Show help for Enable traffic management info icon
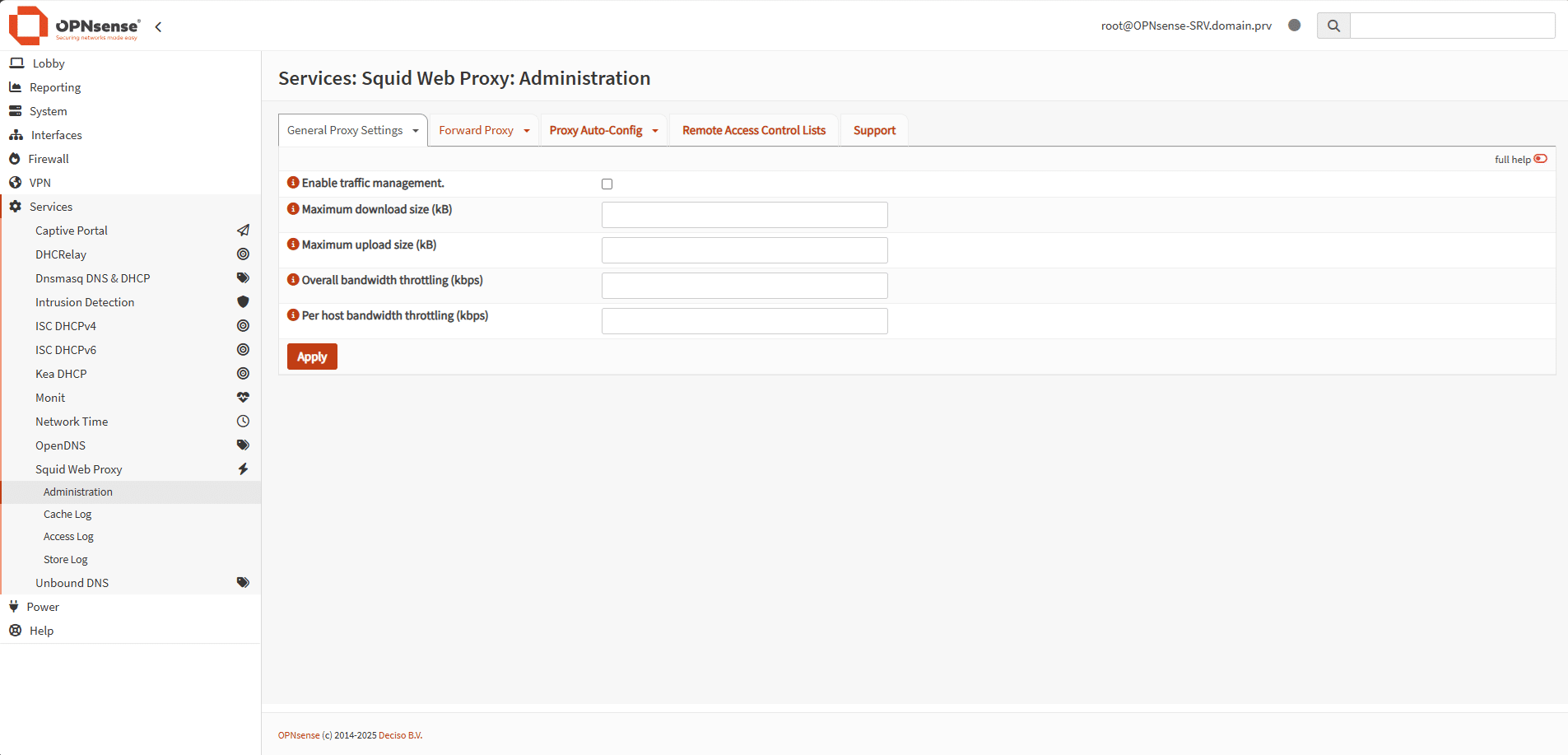 pyautogui.click(x=293, y=183)
